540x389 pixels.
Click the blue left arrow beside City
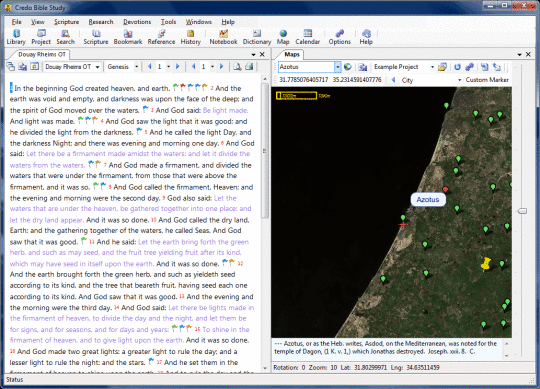click(393, 80)
